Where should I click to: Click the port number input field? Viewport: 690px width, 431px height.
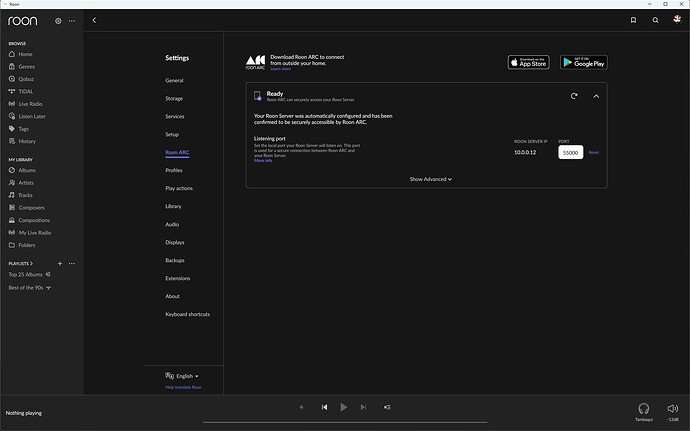(x=571, y=152)
